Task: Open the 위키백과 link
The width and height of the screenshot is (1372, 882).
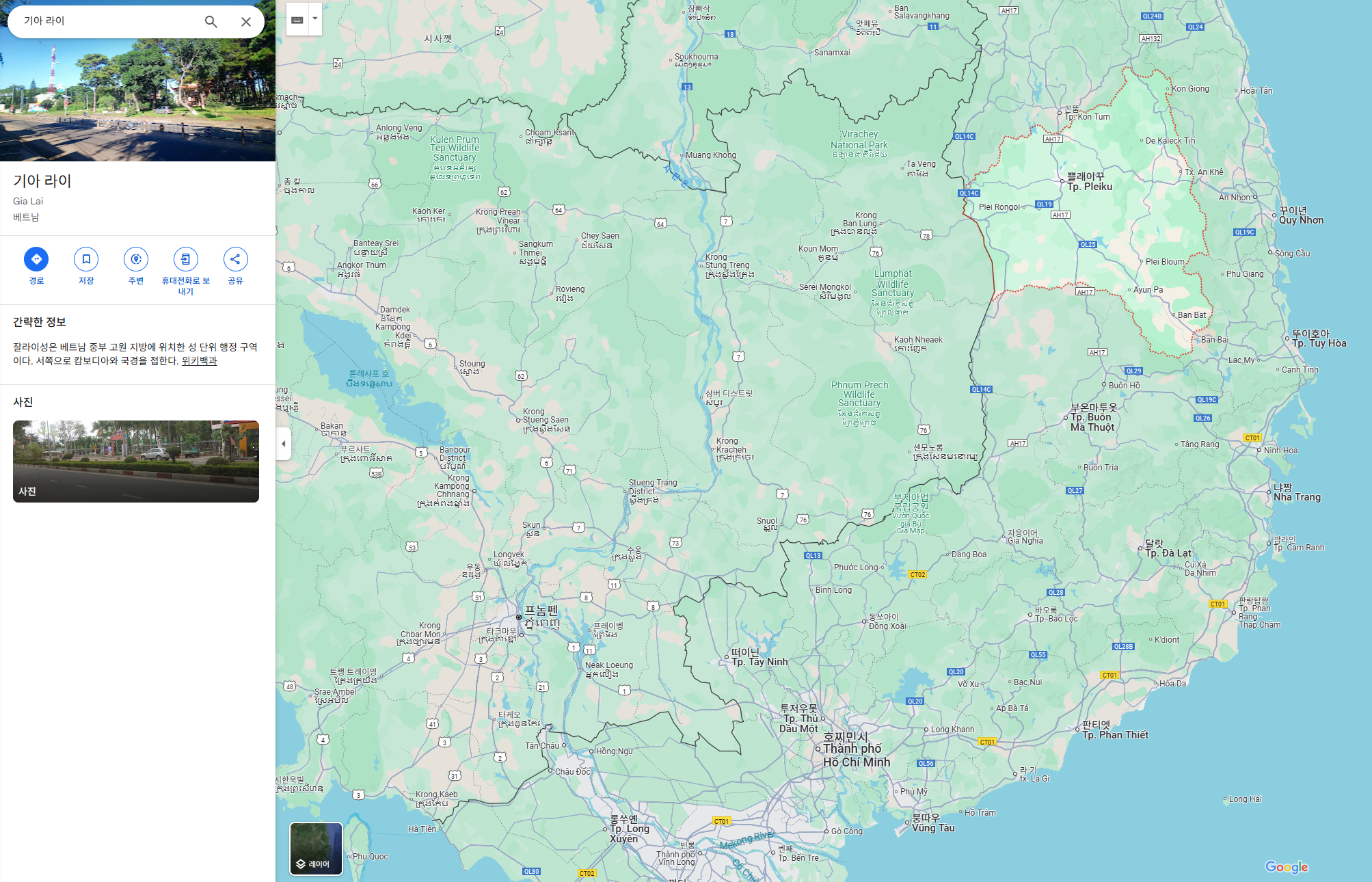Action: click(x=199, y=361)
